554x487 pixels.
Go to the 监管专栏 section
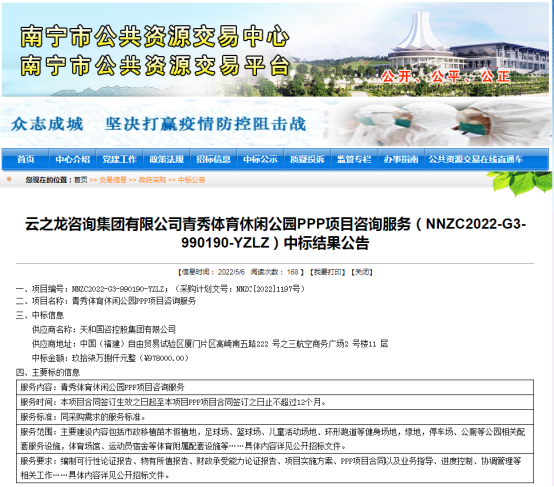point(354,159)
